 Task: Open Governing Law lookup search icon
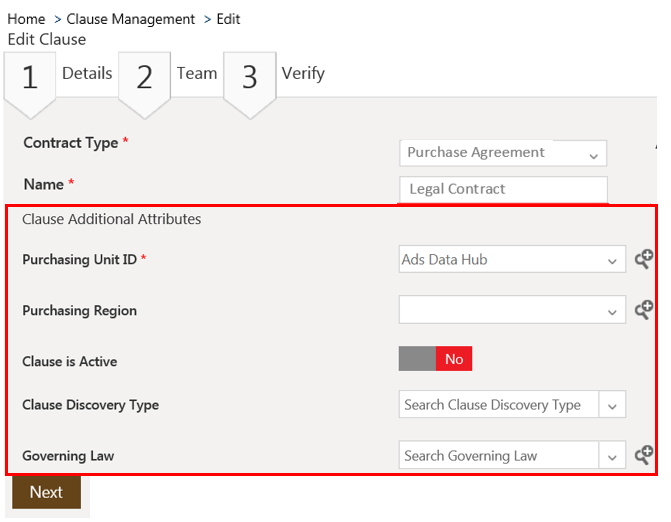tap(644, 456)
